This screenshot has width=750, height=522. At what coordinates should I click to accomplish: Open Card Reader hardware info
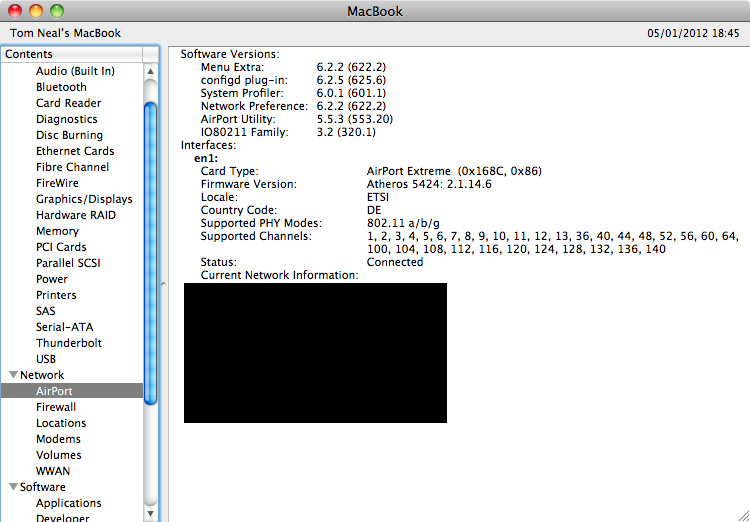pos(68,103)
